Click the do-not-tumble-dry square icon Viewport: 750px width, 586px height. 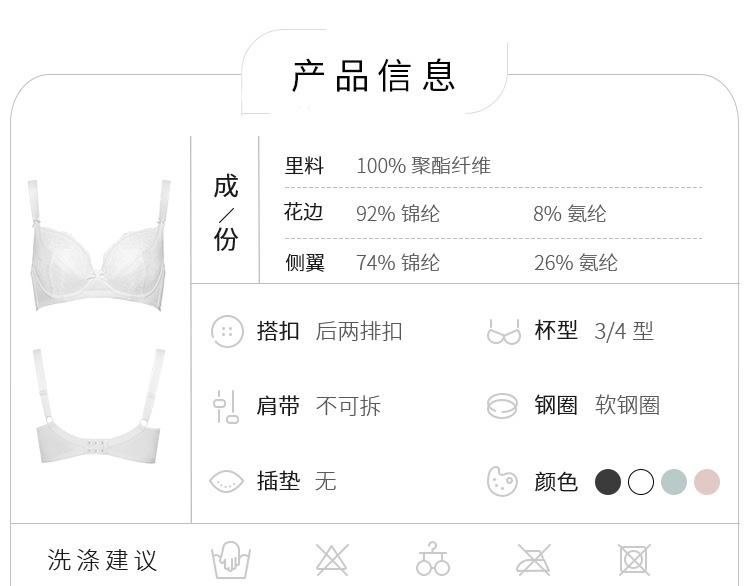click(634, 559)
